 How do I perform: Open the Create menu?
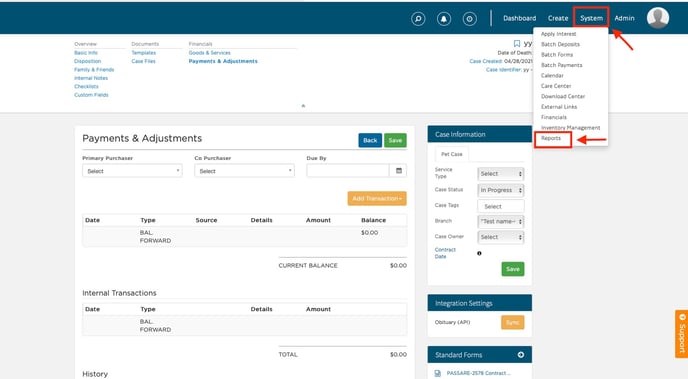pyautogui.click(x=558, y=18)
